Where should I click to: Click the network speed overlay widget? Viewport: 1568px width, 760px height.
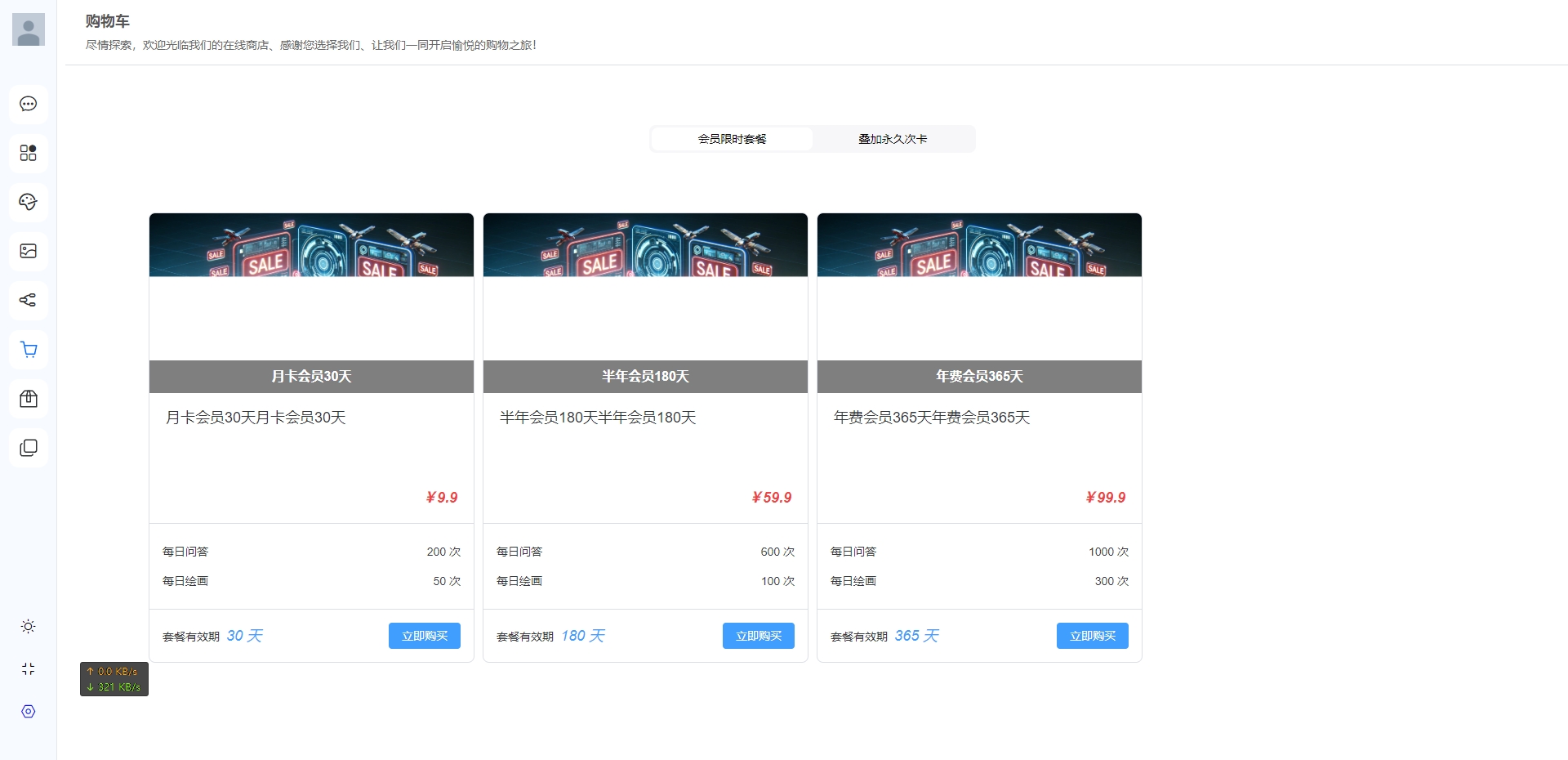click(x=114, y=679)
